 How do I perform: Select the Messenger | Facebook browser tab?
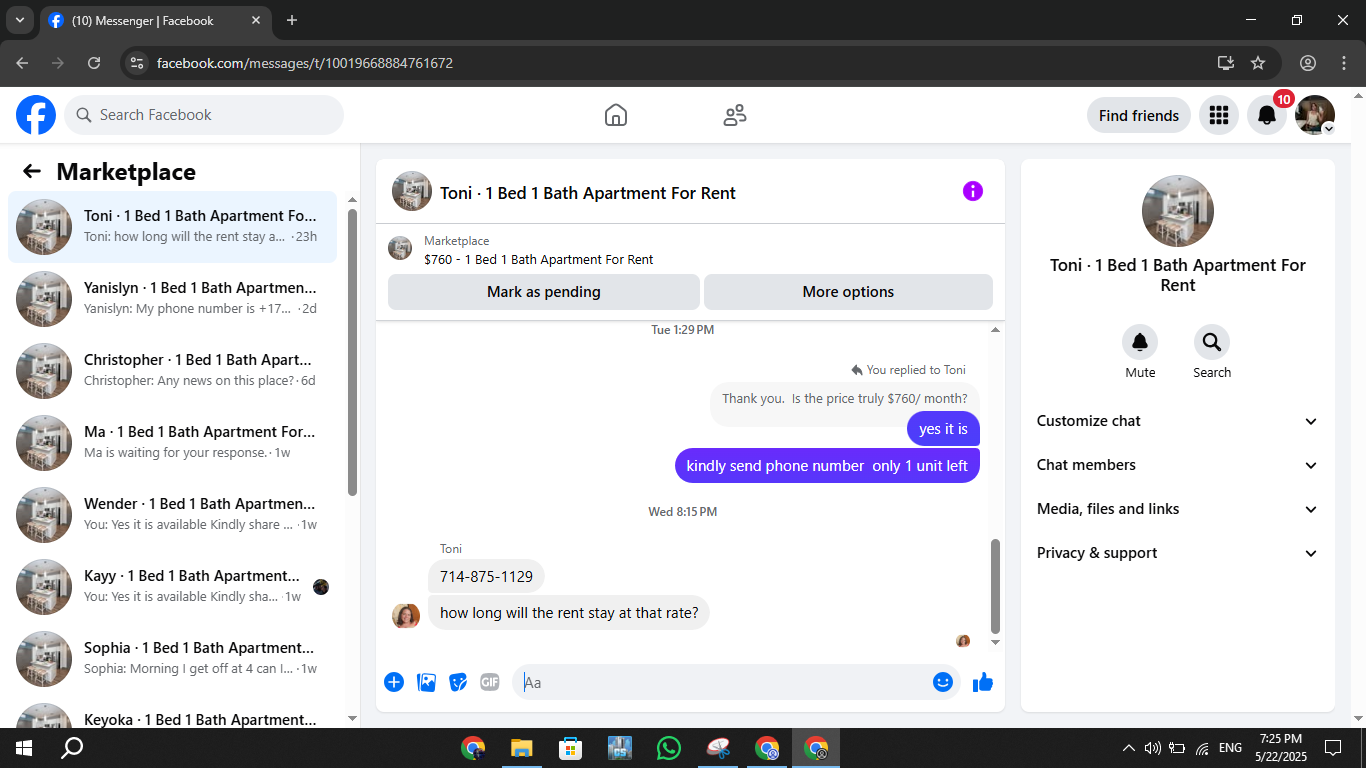[155, 20]
